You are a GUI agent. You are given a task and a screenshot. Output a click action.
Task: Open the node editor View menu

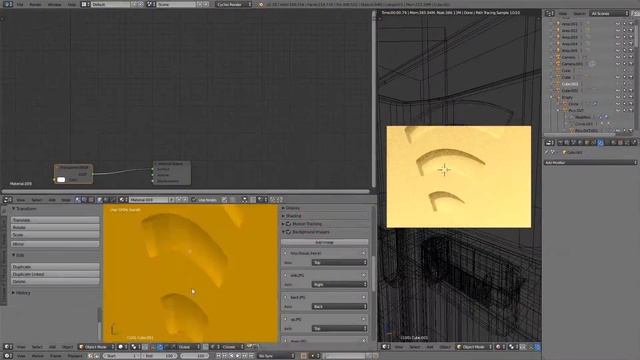click(x=21, y=200)
